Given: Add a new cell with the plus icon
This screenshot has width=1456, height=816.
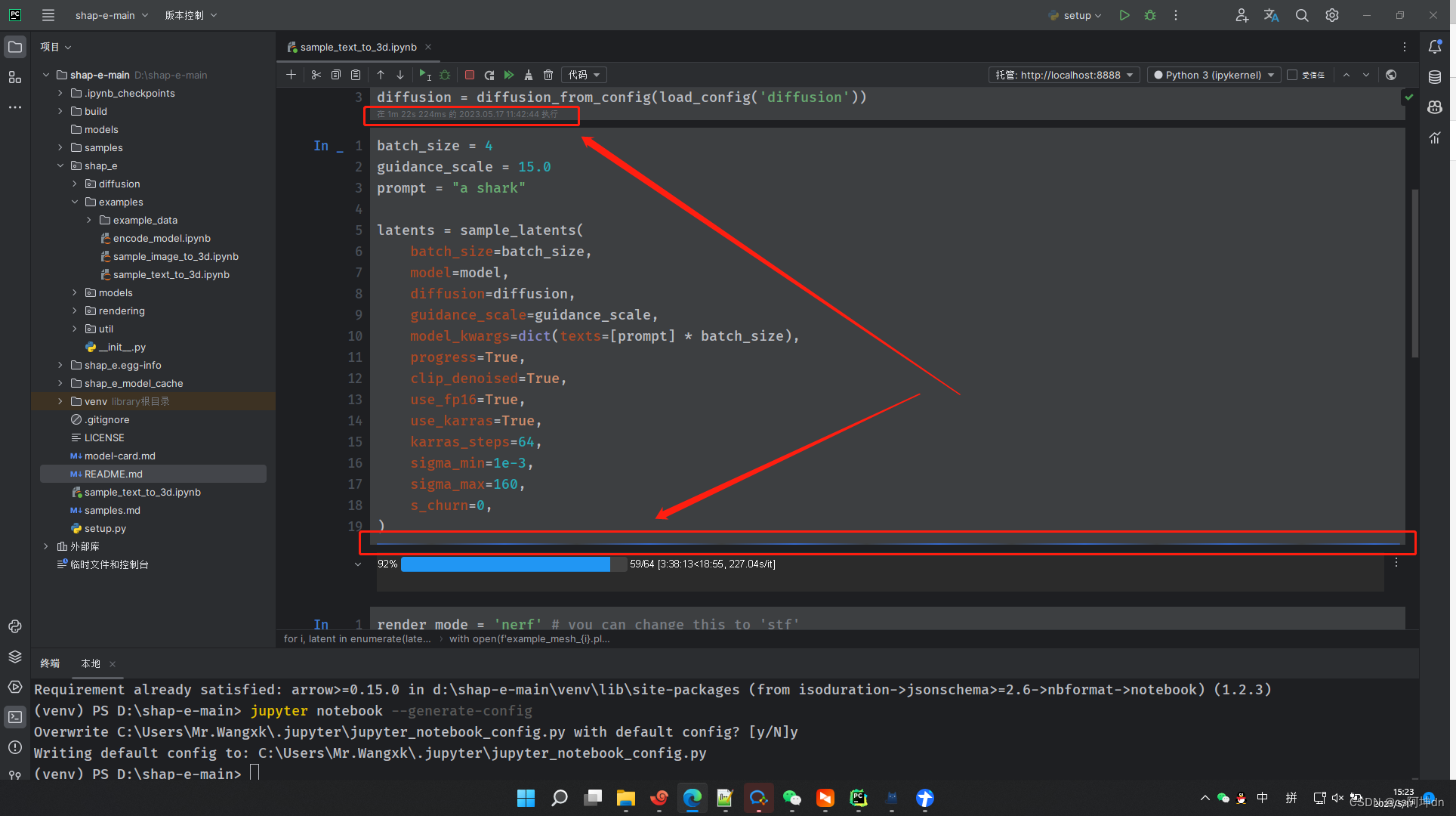Looking at the screenshot, I should (291, 75).
